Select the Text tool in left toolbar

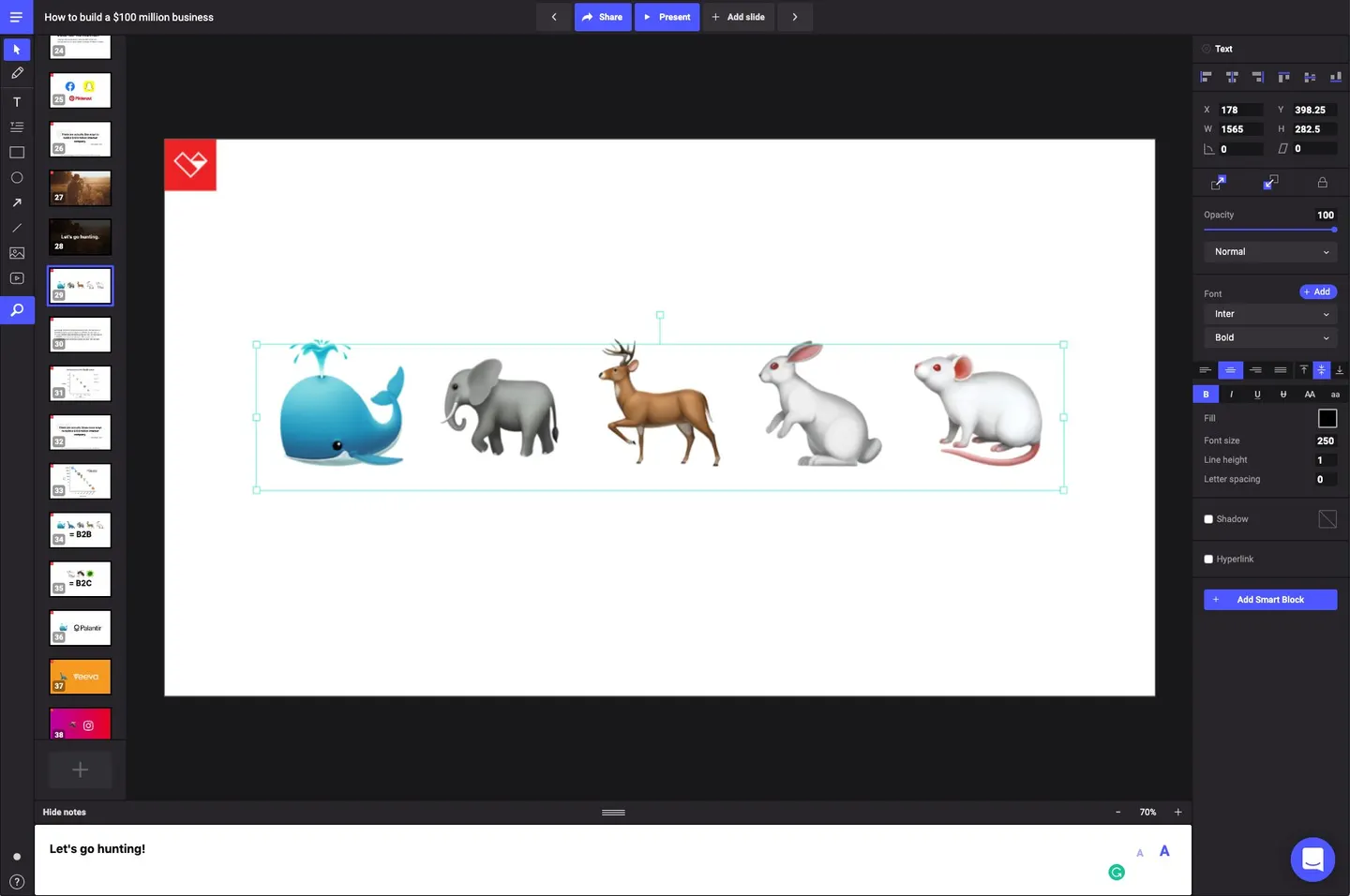click(17, 102)
